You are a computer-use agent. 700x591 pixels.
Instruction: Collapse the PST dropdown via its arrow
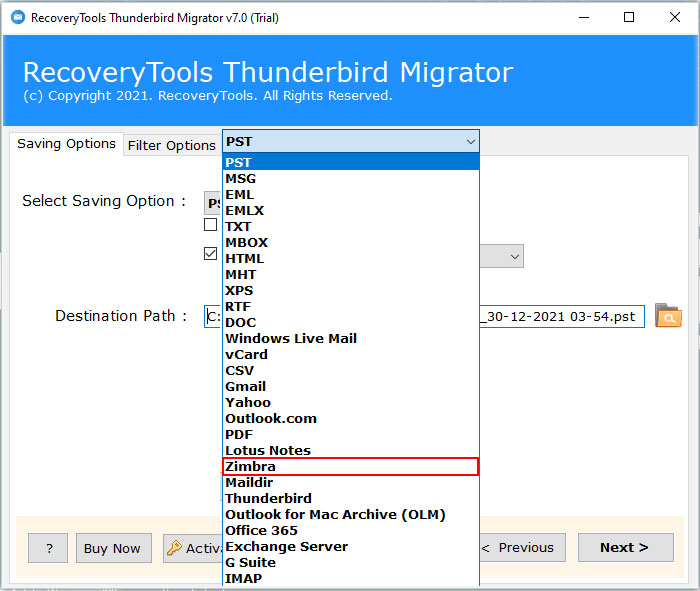point(470,142)
